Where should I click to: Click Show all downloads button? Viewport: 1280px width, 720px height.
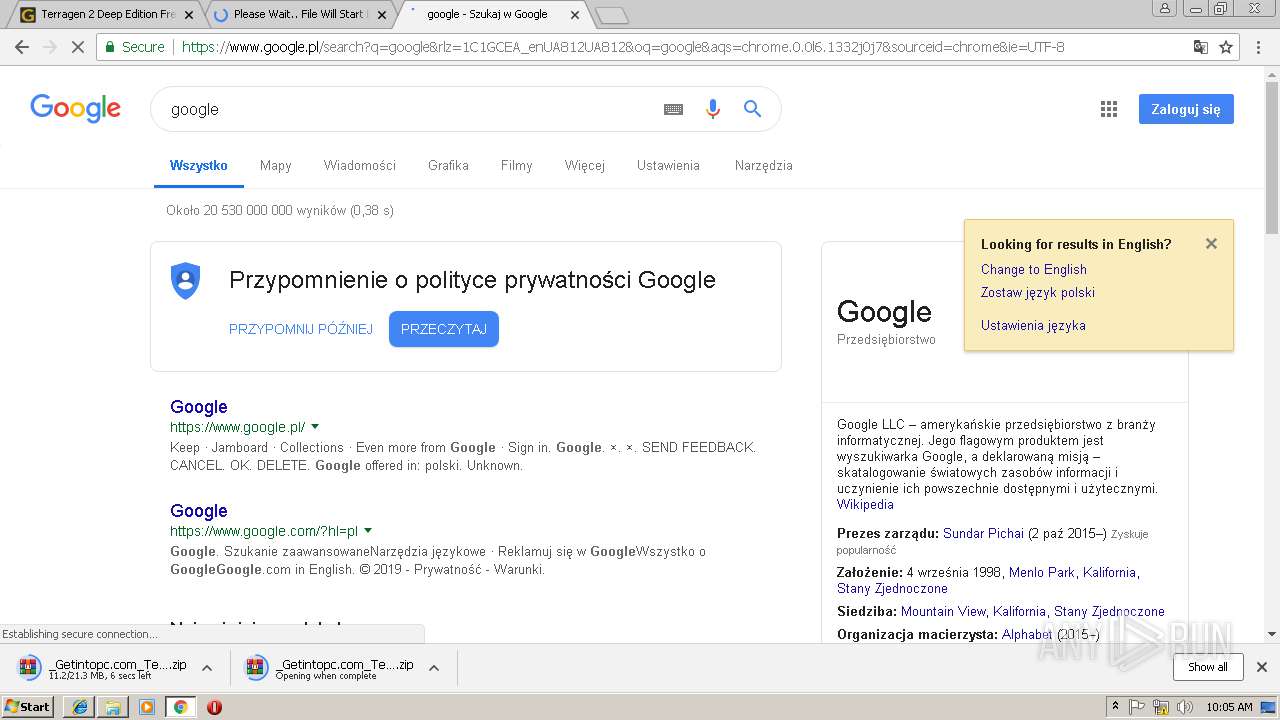(x=1207, y=667)
